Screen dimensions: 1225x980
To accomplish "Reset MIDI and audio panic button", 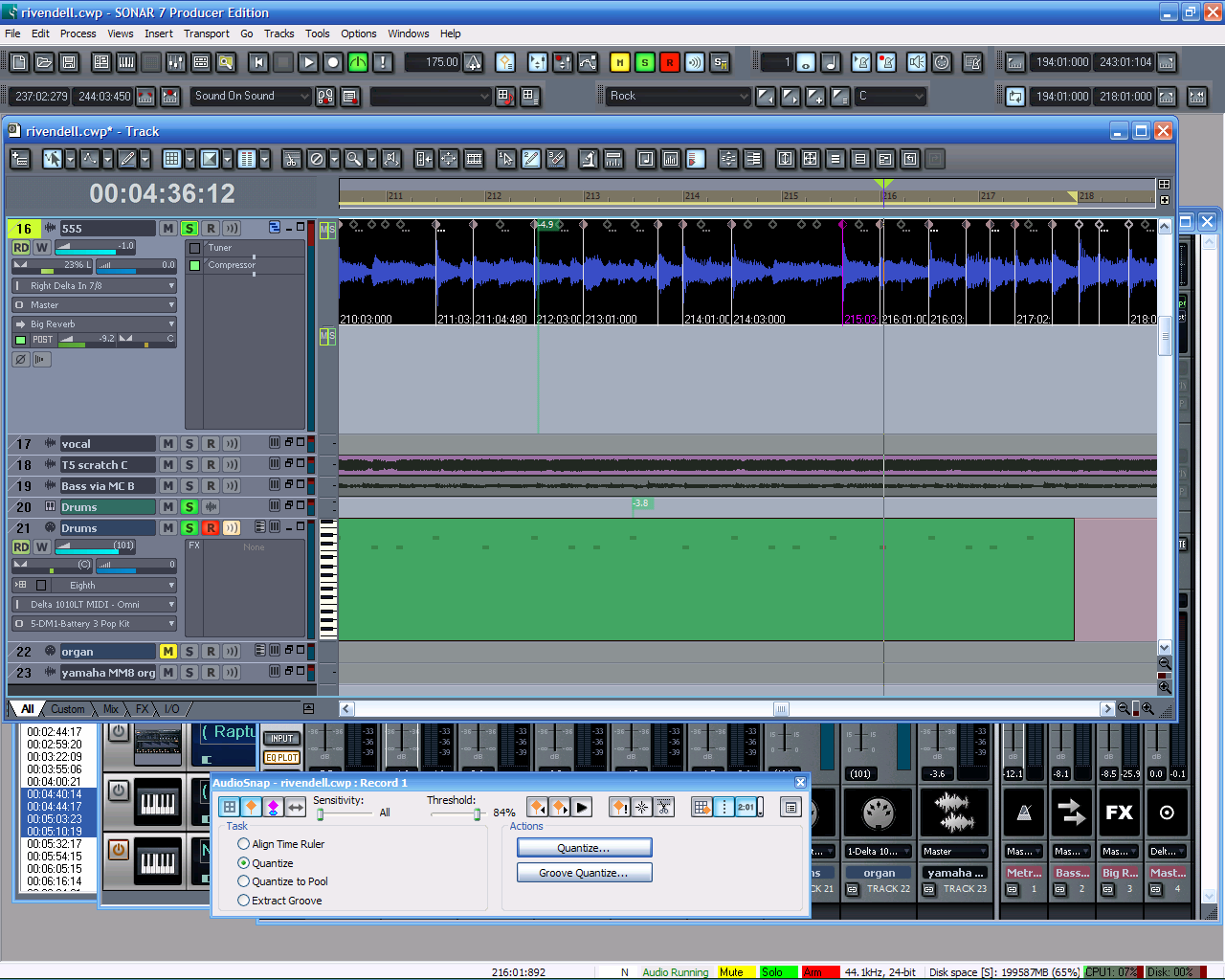I will coord(383,62).
